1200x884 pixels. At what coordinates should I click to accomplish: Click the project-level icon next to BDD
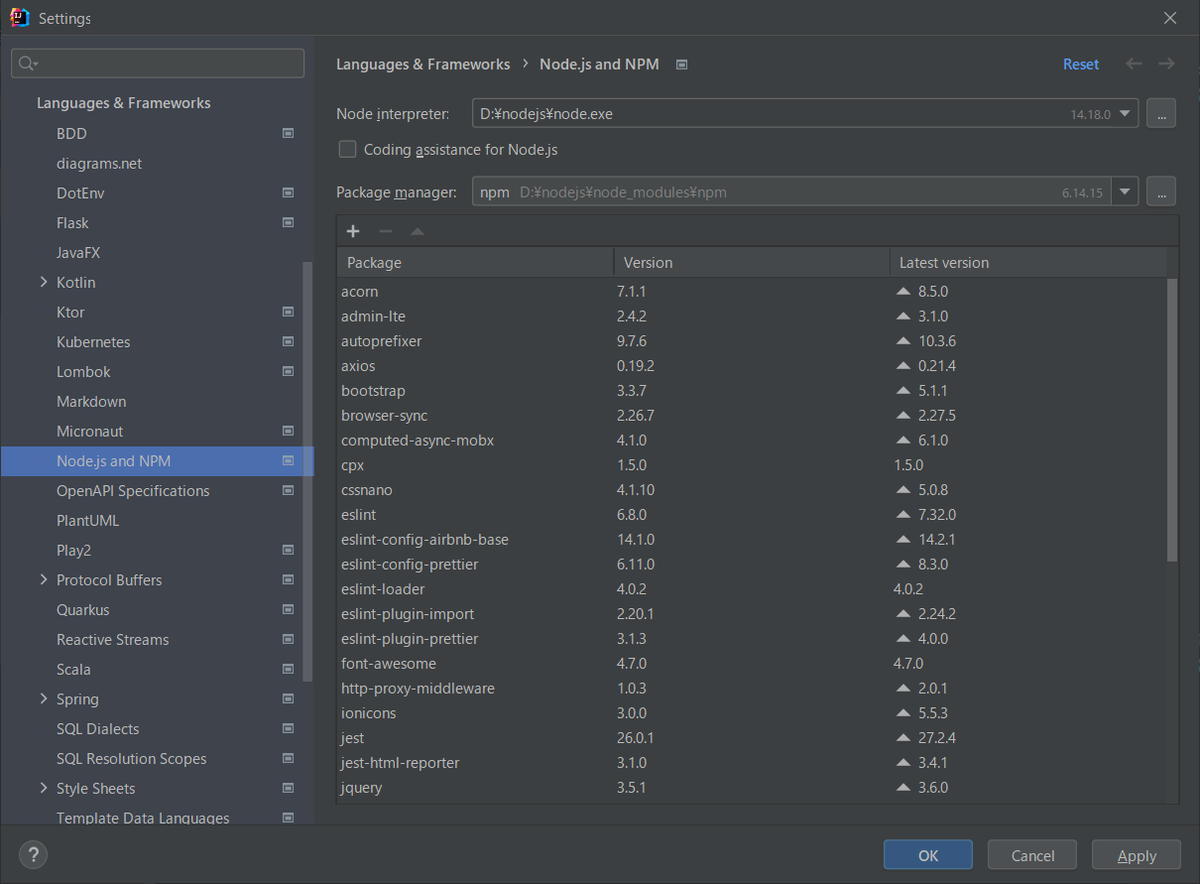pos(288,133)
